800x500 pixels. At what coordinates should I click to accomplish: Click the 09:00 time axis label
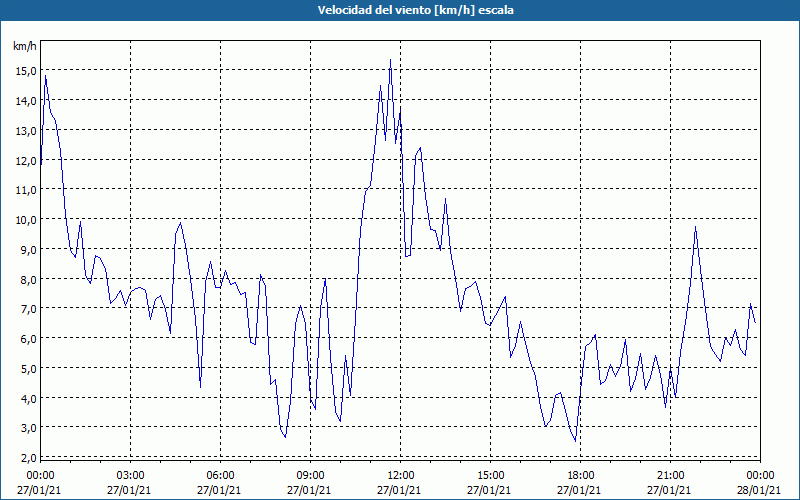(x=310, y=476)
